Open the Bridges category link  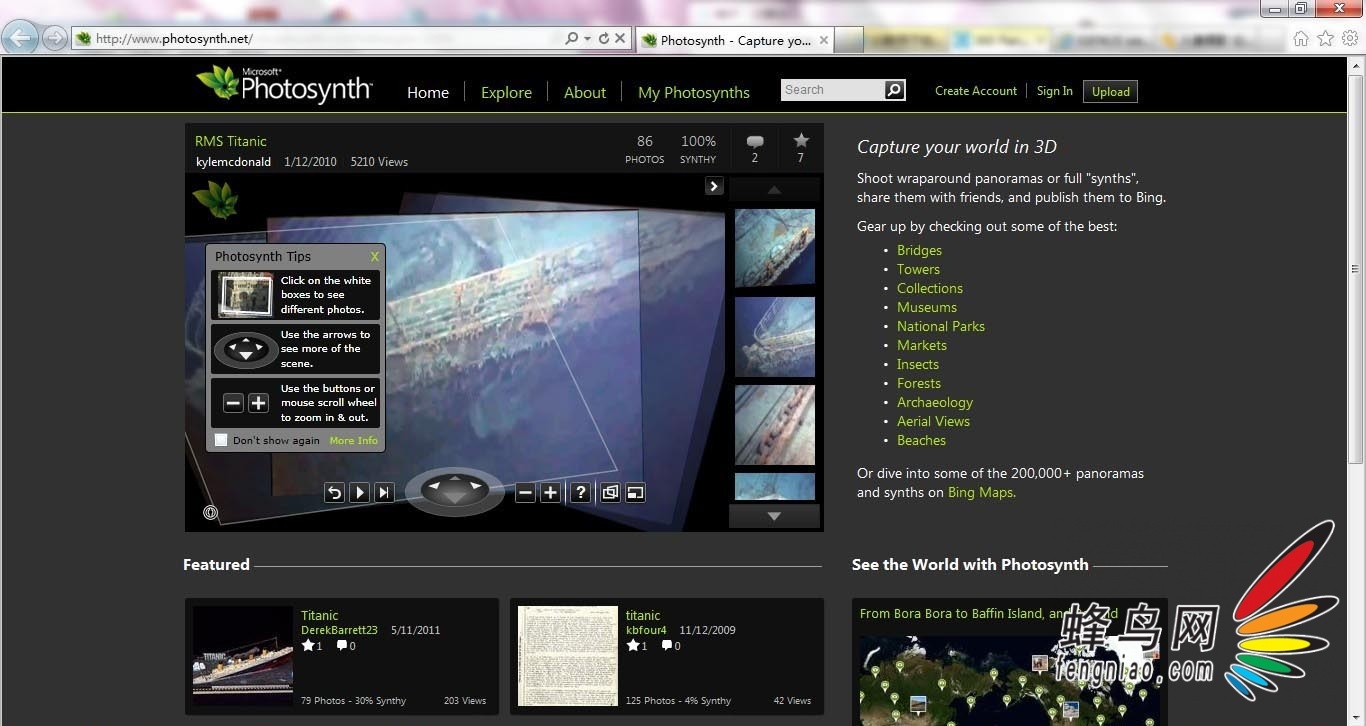pos(919,250)
